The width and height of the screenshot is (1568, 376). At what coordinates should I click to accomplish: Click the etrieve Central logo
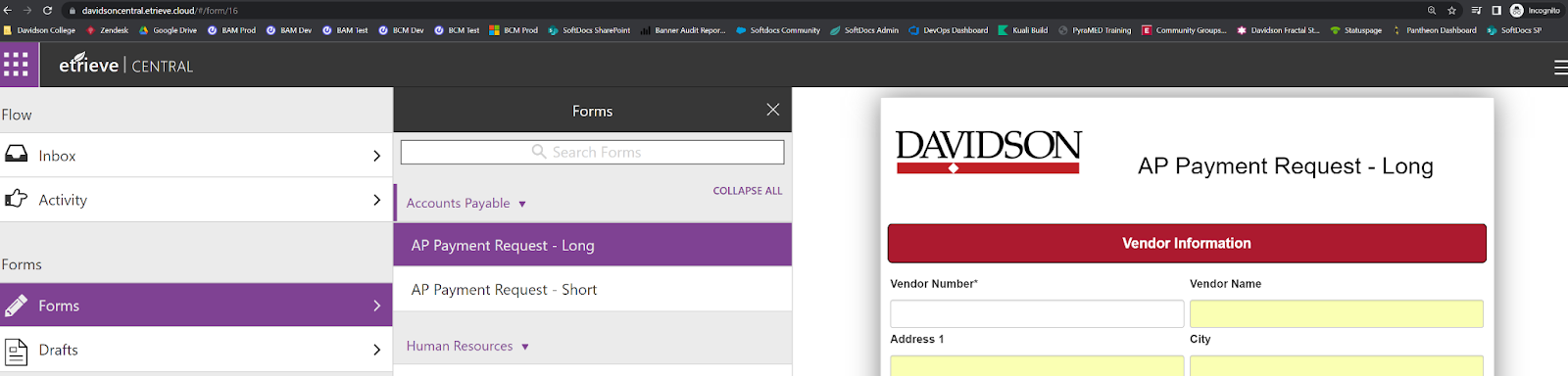click(x=125, y=66)
